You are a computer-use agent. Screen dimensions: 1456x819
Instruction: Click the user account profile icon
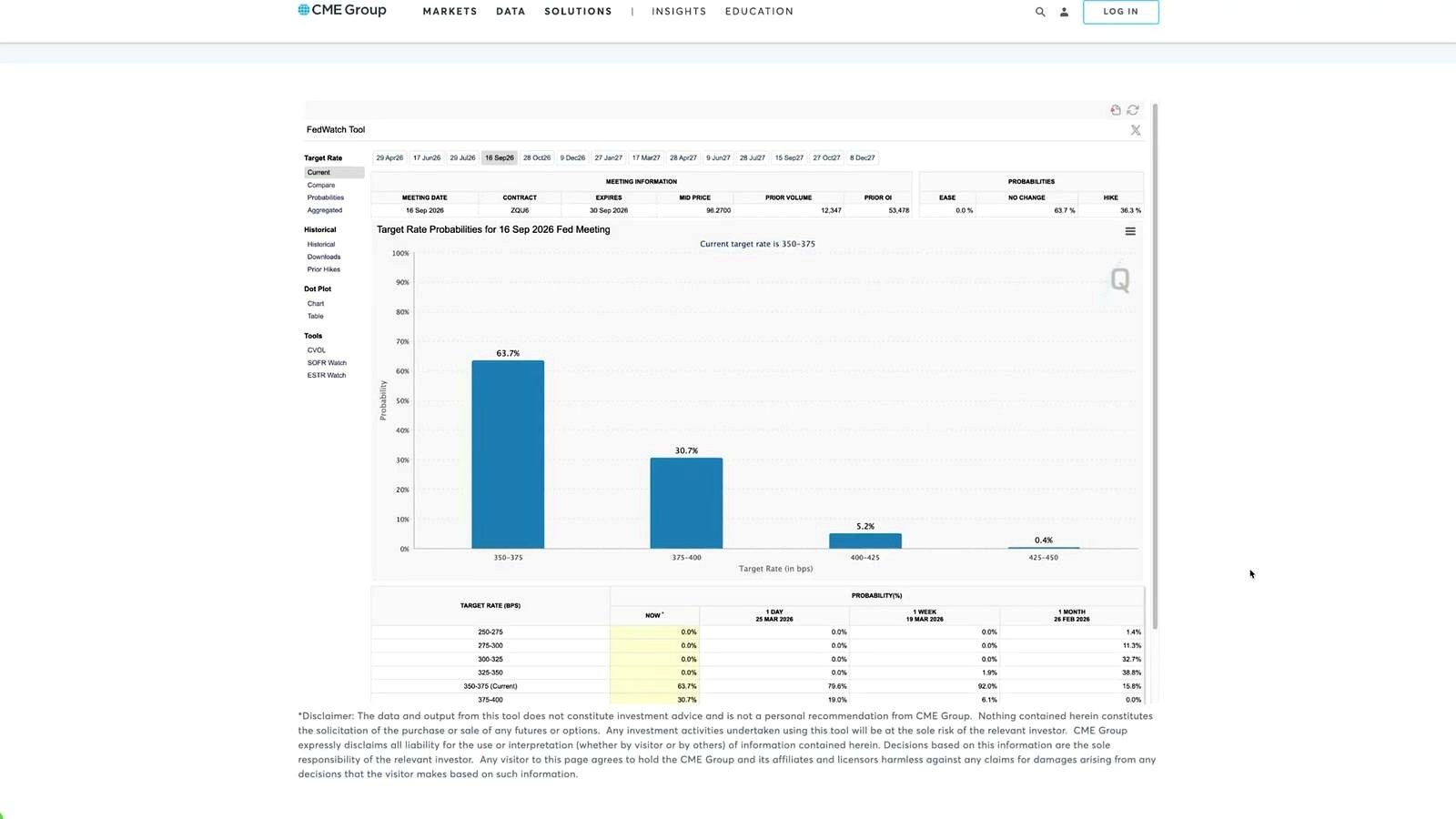[x=1064, y=12]
